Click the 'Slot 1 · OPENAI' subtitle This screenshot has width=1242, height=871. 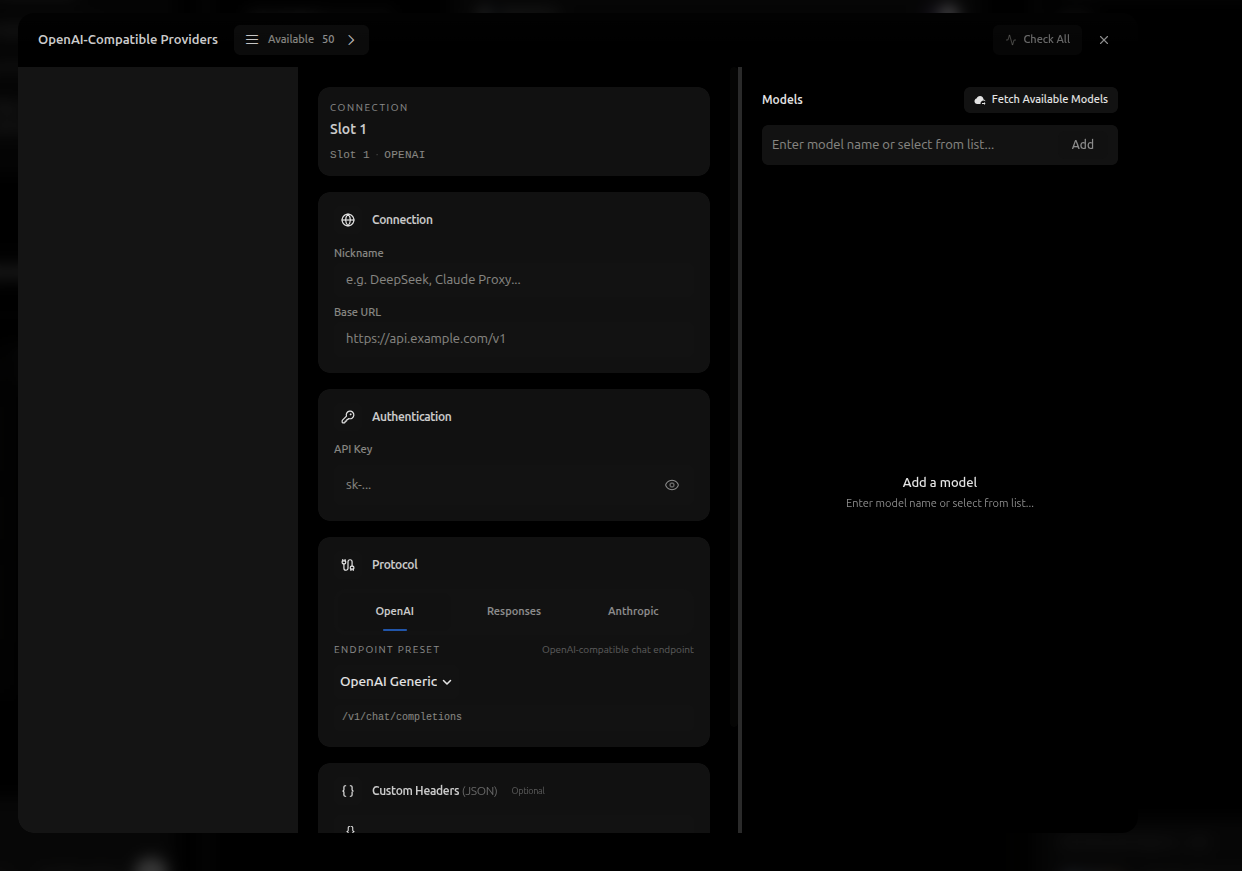tap(377, 155)
